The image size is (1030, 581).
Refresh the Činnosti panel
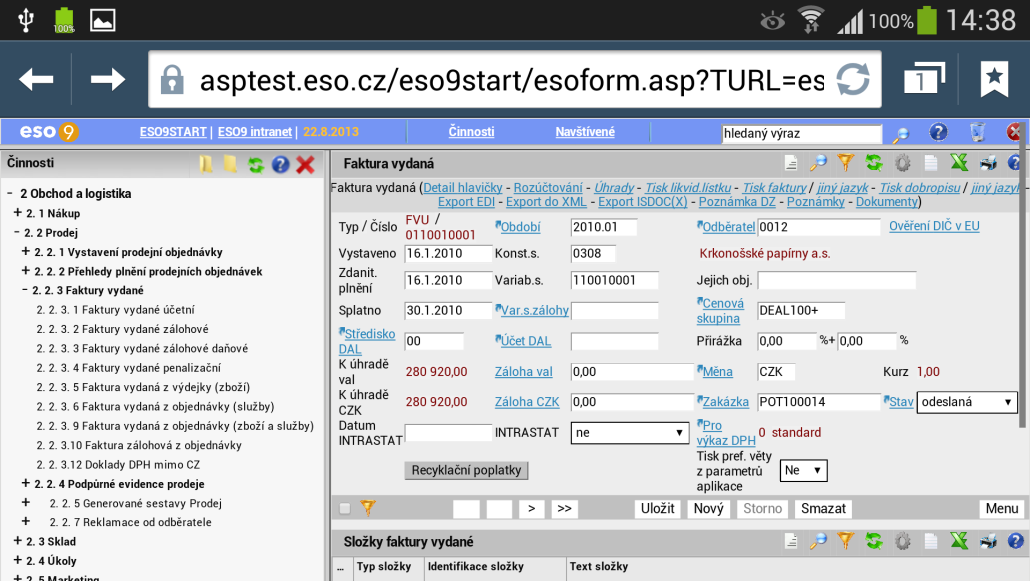tap(256, 165)
